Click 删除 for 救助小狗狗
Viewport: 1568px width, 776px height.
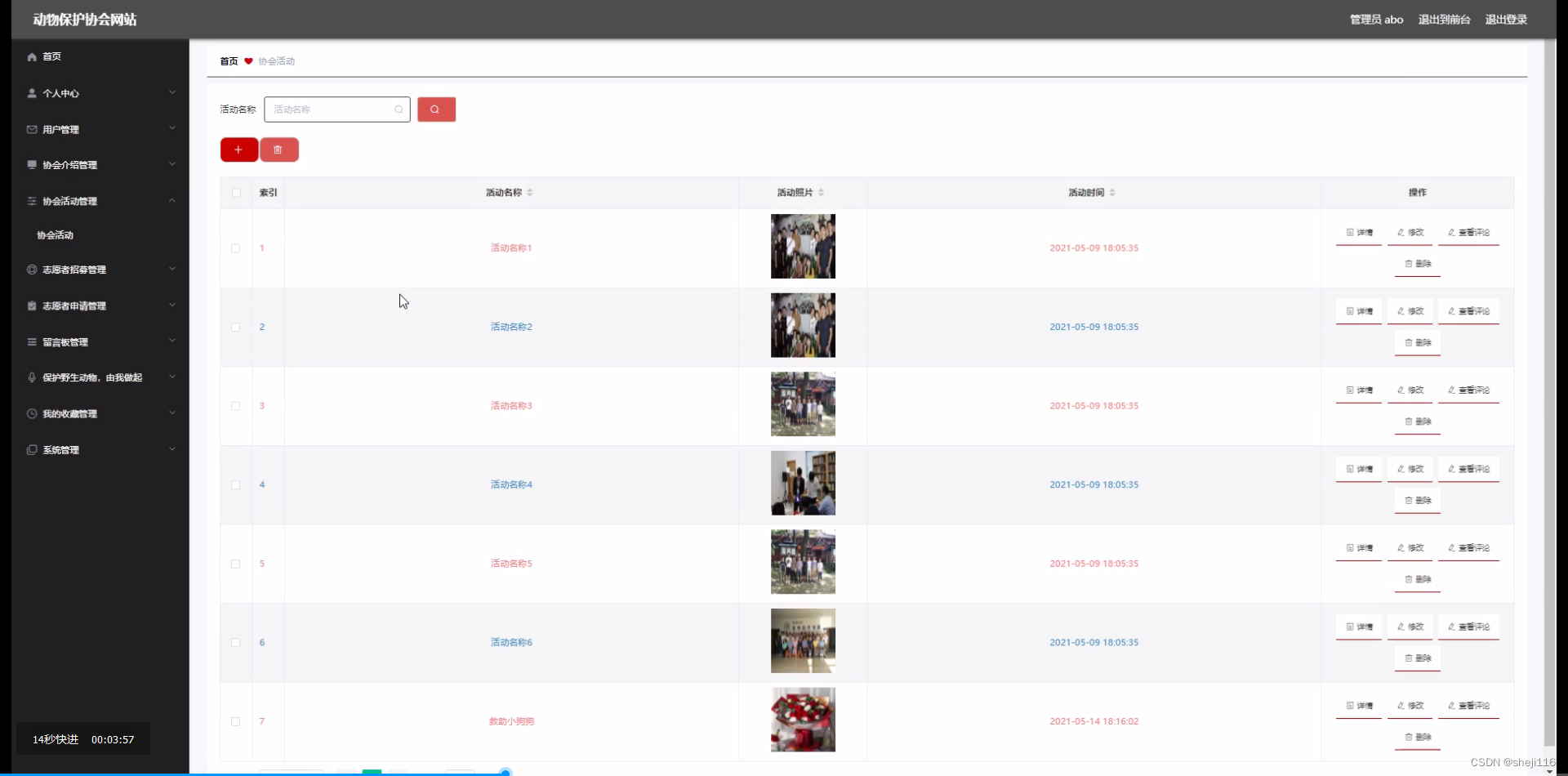coord(1418,738)
